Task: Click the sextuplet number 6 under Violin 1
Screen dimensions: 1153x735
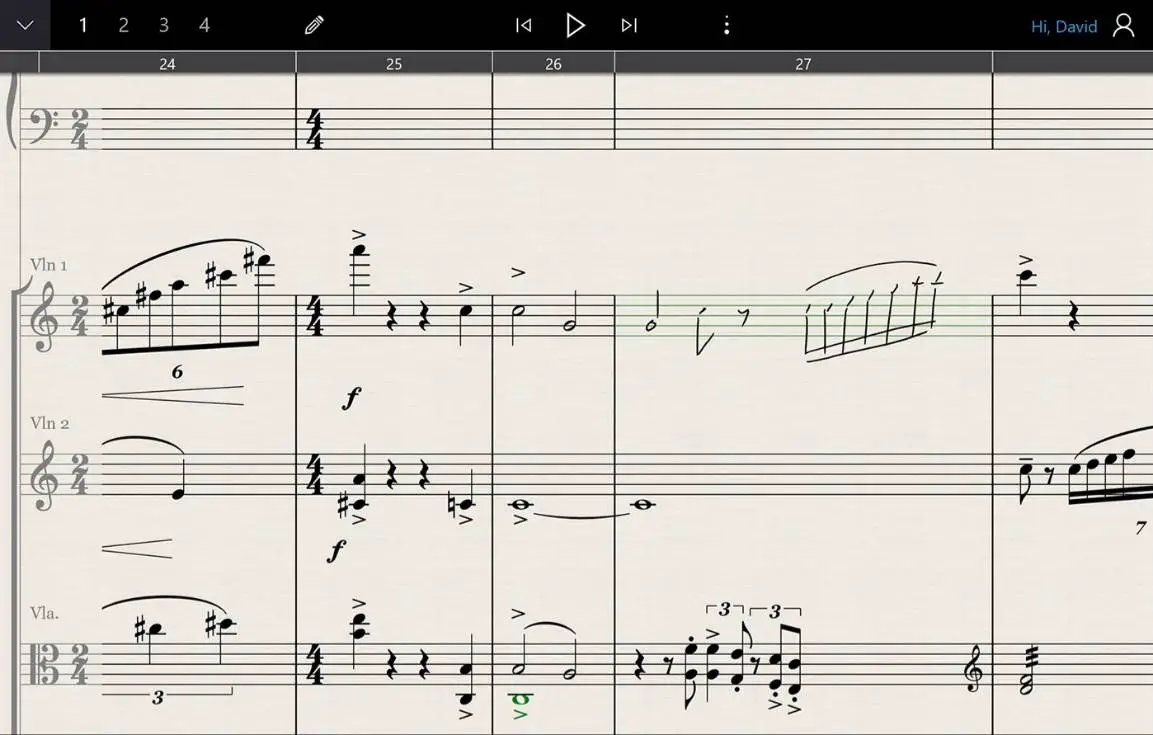Action: coord(177,372)
